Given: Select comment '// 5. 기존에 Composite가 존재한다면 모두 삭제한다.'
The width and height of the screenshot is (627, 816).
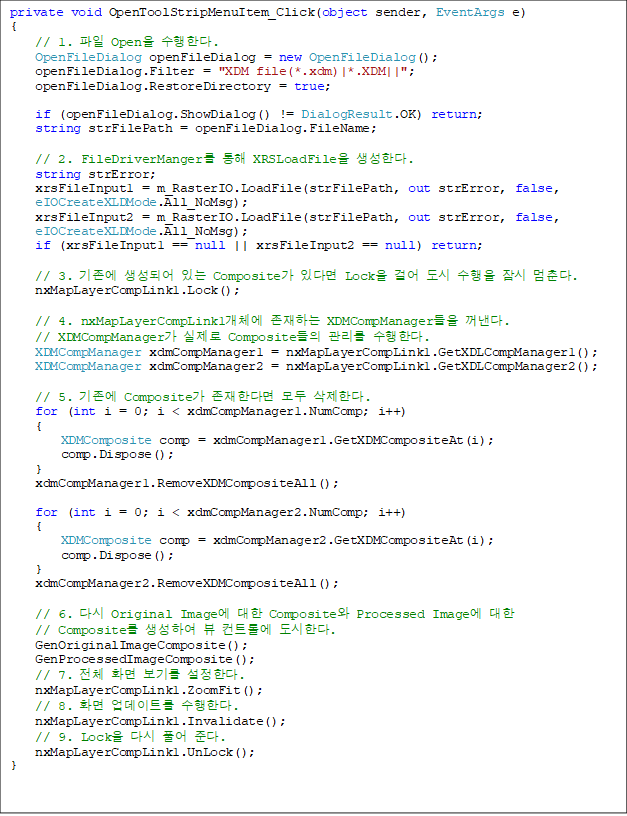Looking at the screenshot, I should tap(202, 397).
